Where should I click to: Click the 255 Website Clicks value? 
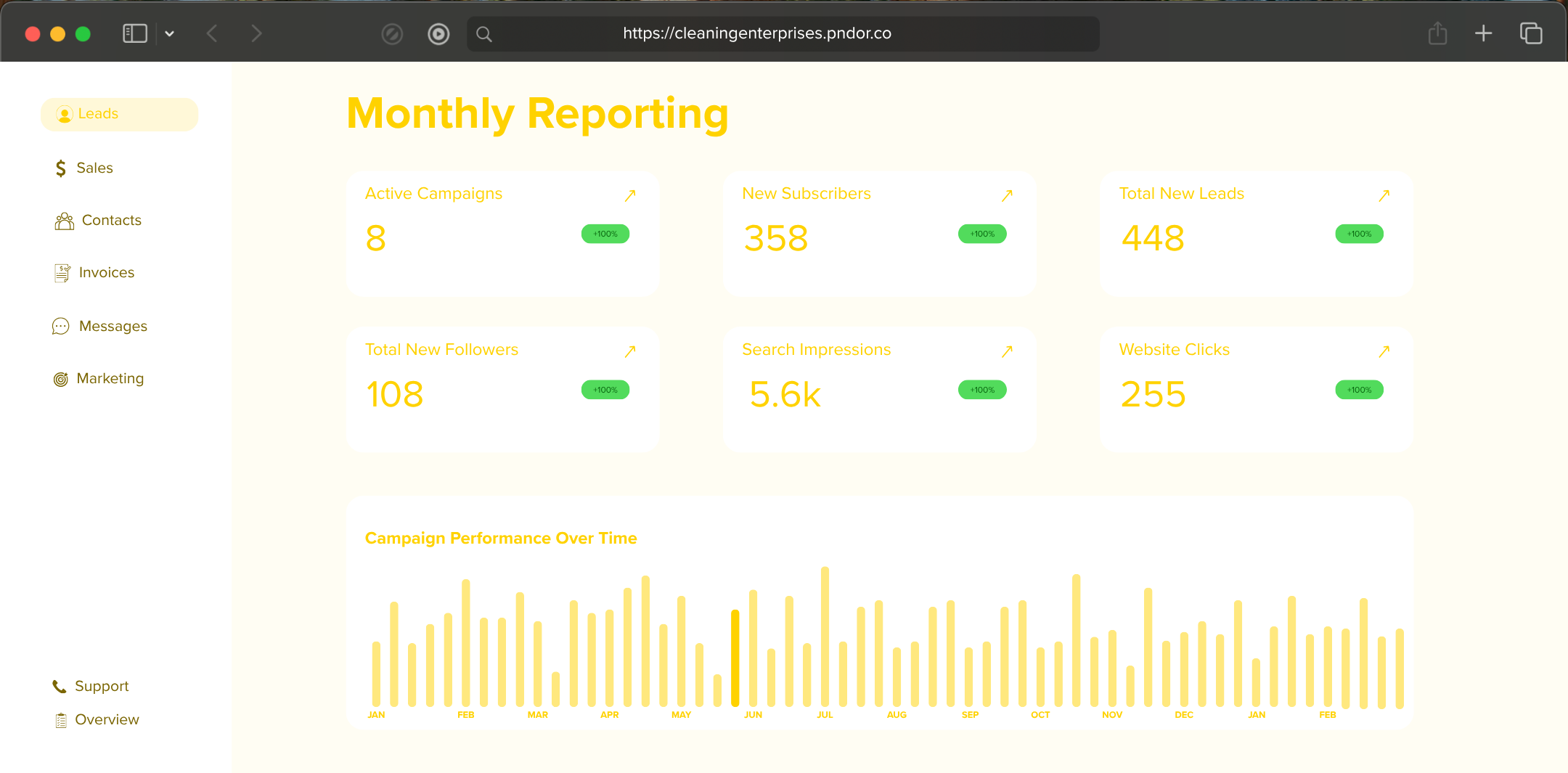tap(1153, 395)
